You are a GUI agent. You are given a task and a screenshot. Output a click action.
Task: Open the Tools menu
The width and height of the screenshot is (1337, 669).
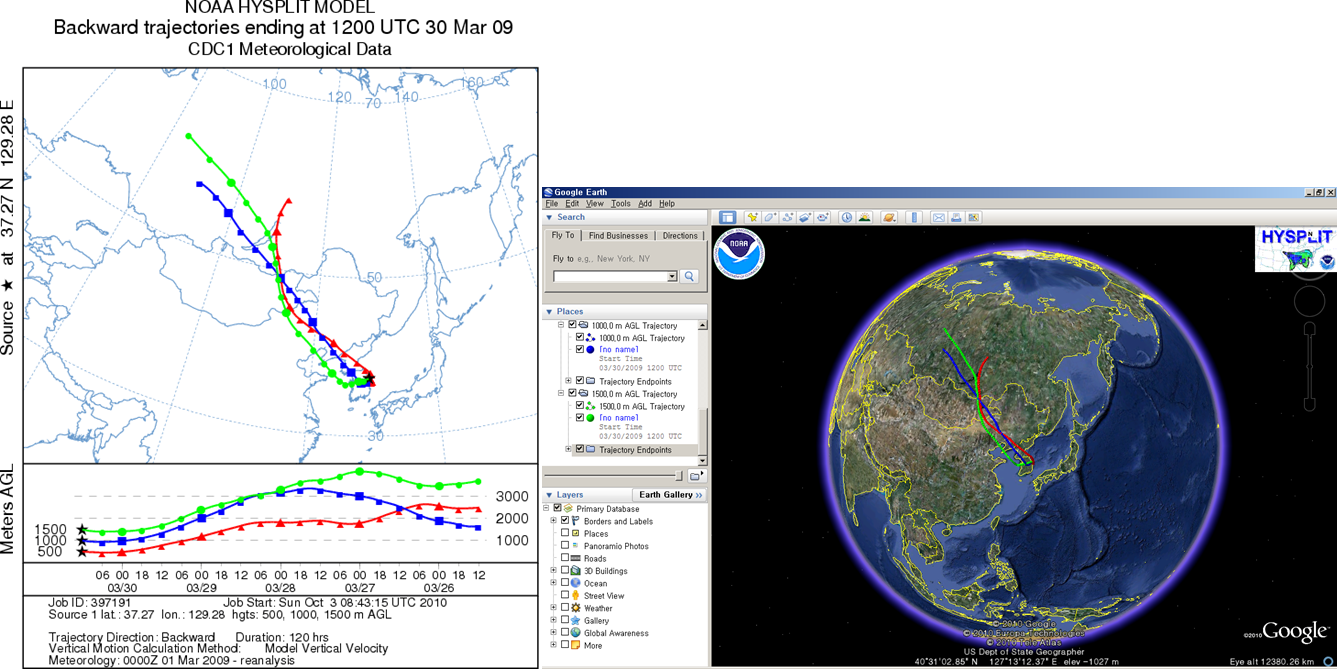(621, 203)
